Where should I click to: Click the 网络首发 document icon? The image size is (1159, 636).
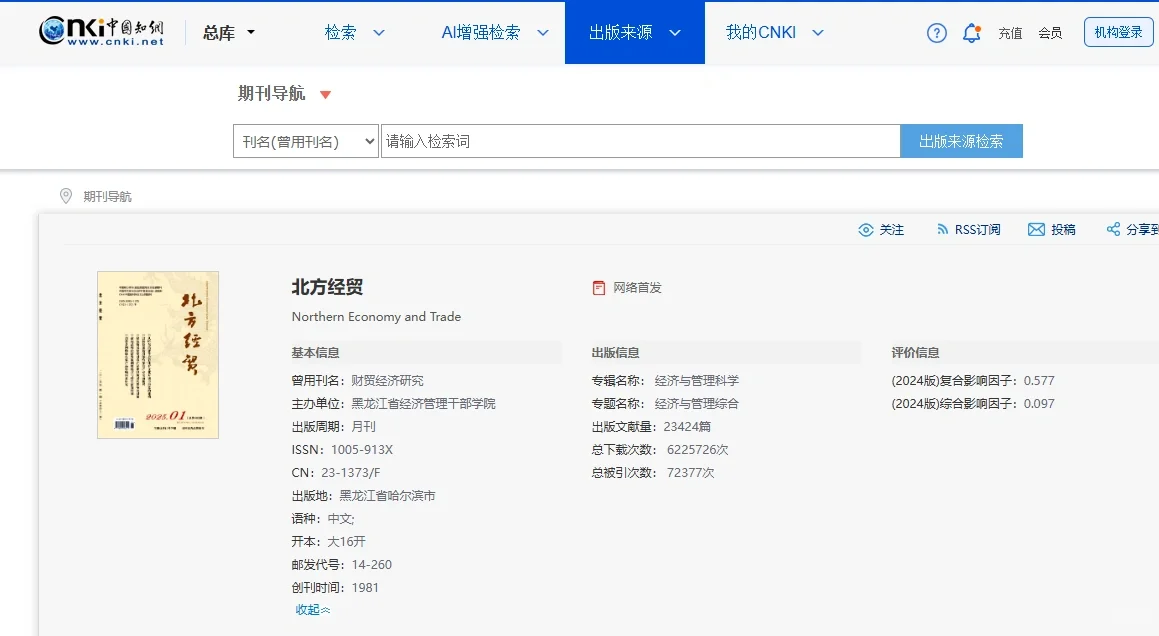600,288
